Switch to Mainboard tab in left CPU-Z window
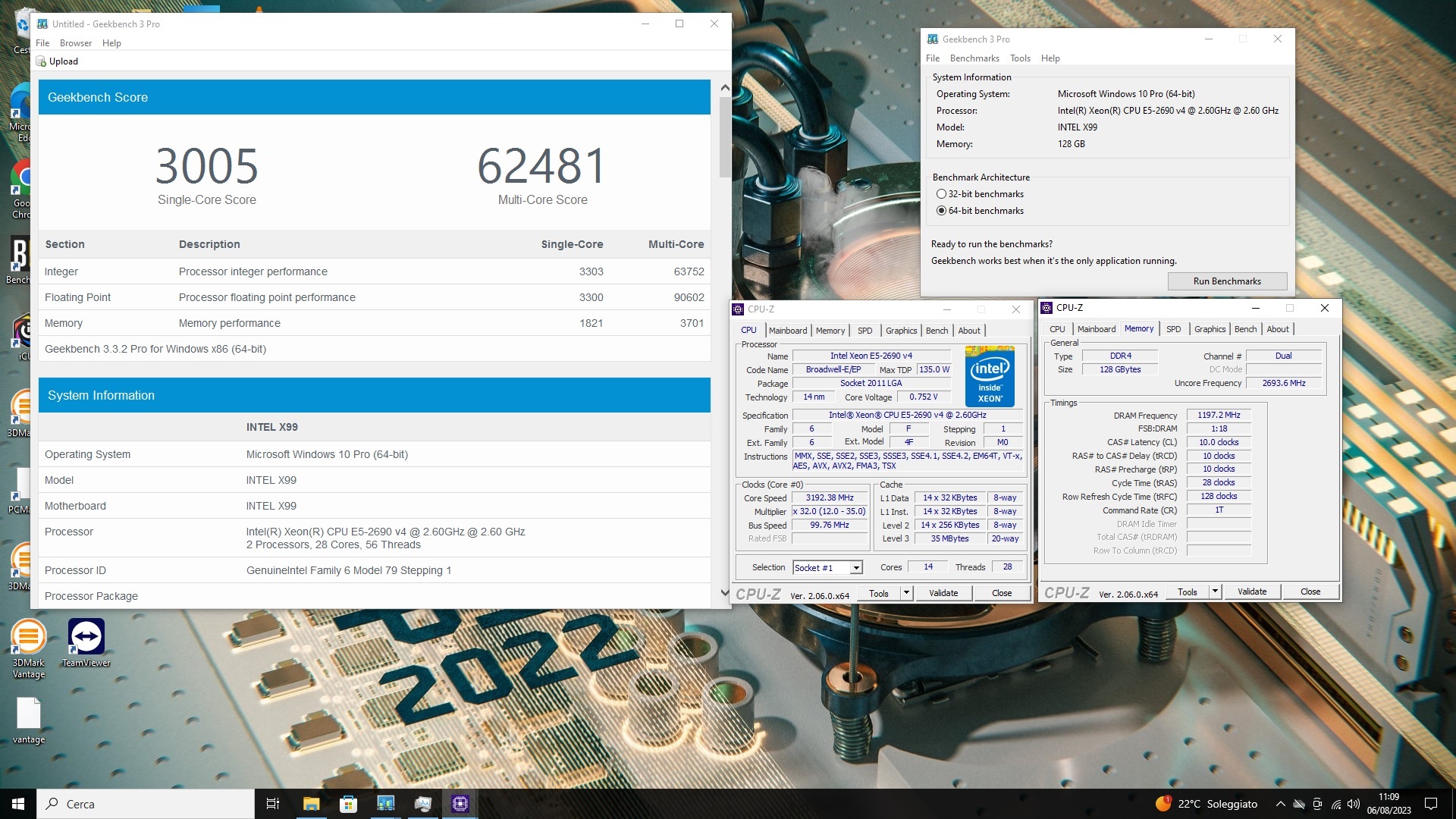The image size is (1456, 819). click(x=788, y=331)
